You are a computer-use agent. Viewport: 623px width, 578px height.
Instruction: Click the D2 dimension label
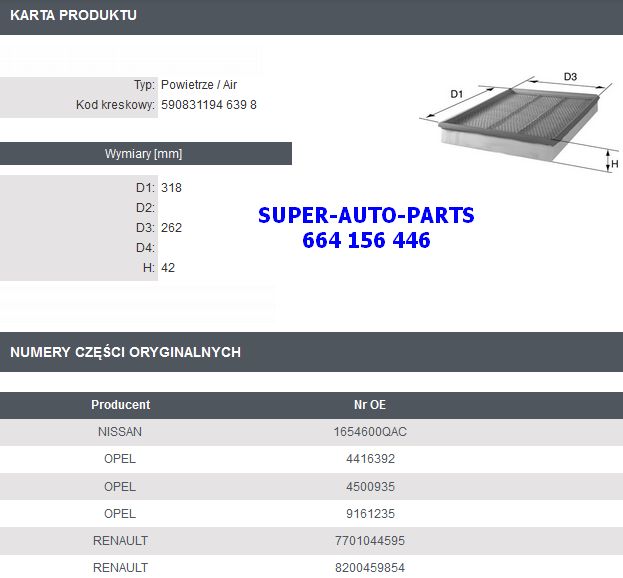[x=145, y=208]
